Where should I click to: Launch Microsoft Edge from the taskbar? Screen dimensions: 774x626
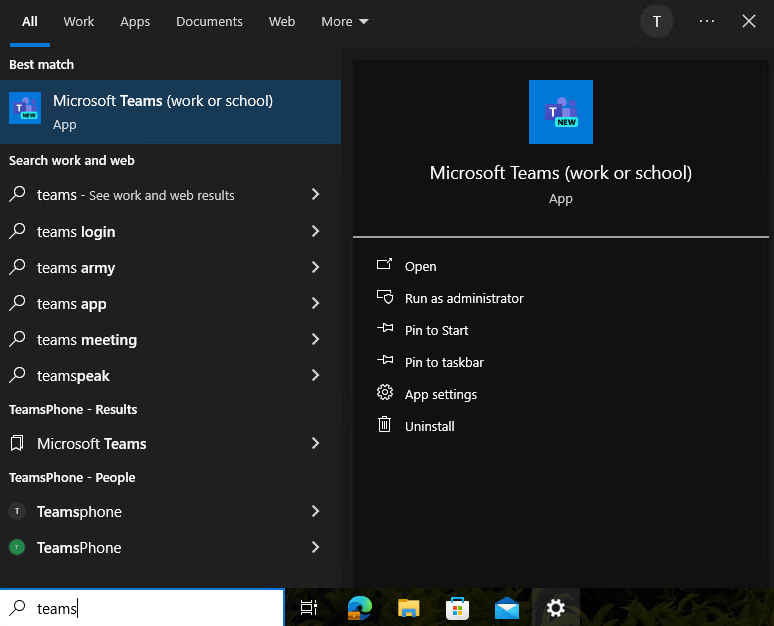359,608
